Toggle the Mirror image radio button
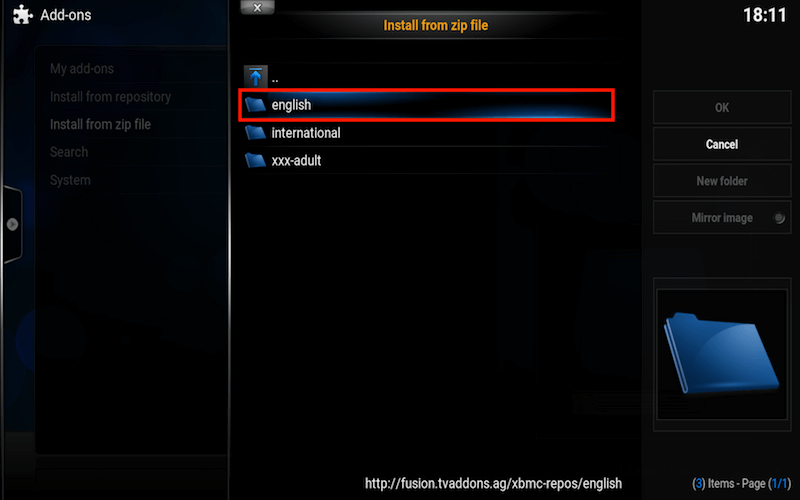800x500 pixels. (779, 218)
